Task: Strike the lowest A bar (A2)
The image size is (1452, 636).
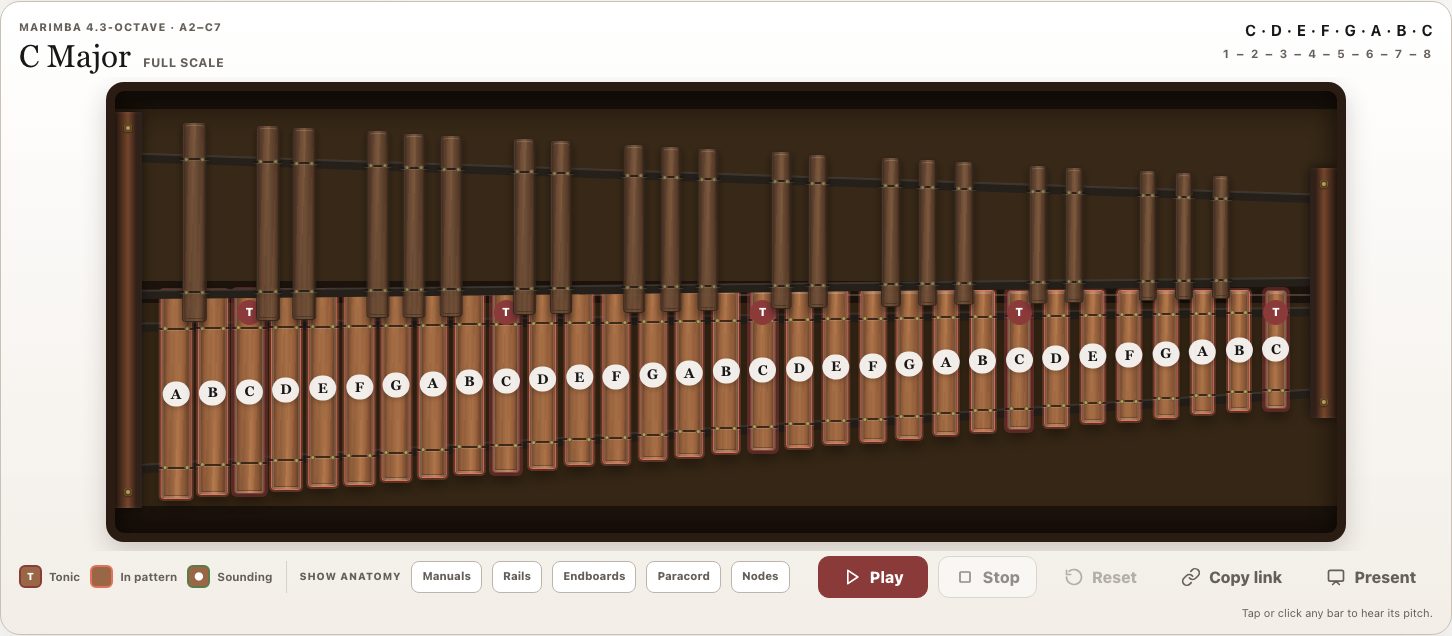Action: pos(176,398)
